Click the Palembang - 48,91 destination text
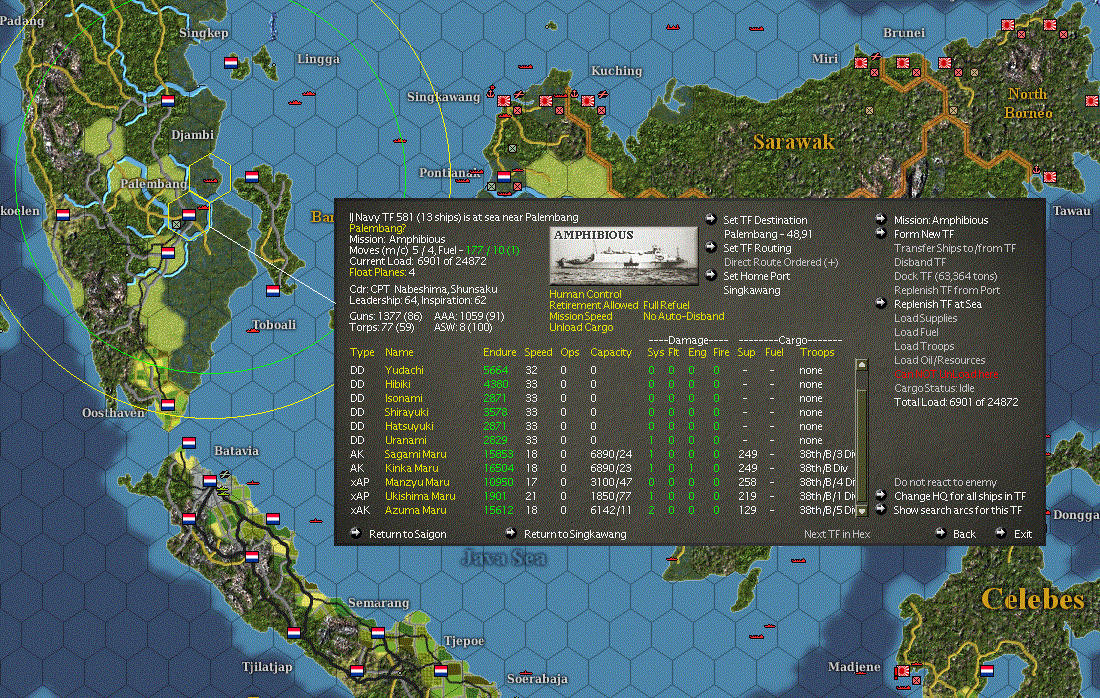The height and width of the screenshot is (698, 1100). tap(768, 234)
